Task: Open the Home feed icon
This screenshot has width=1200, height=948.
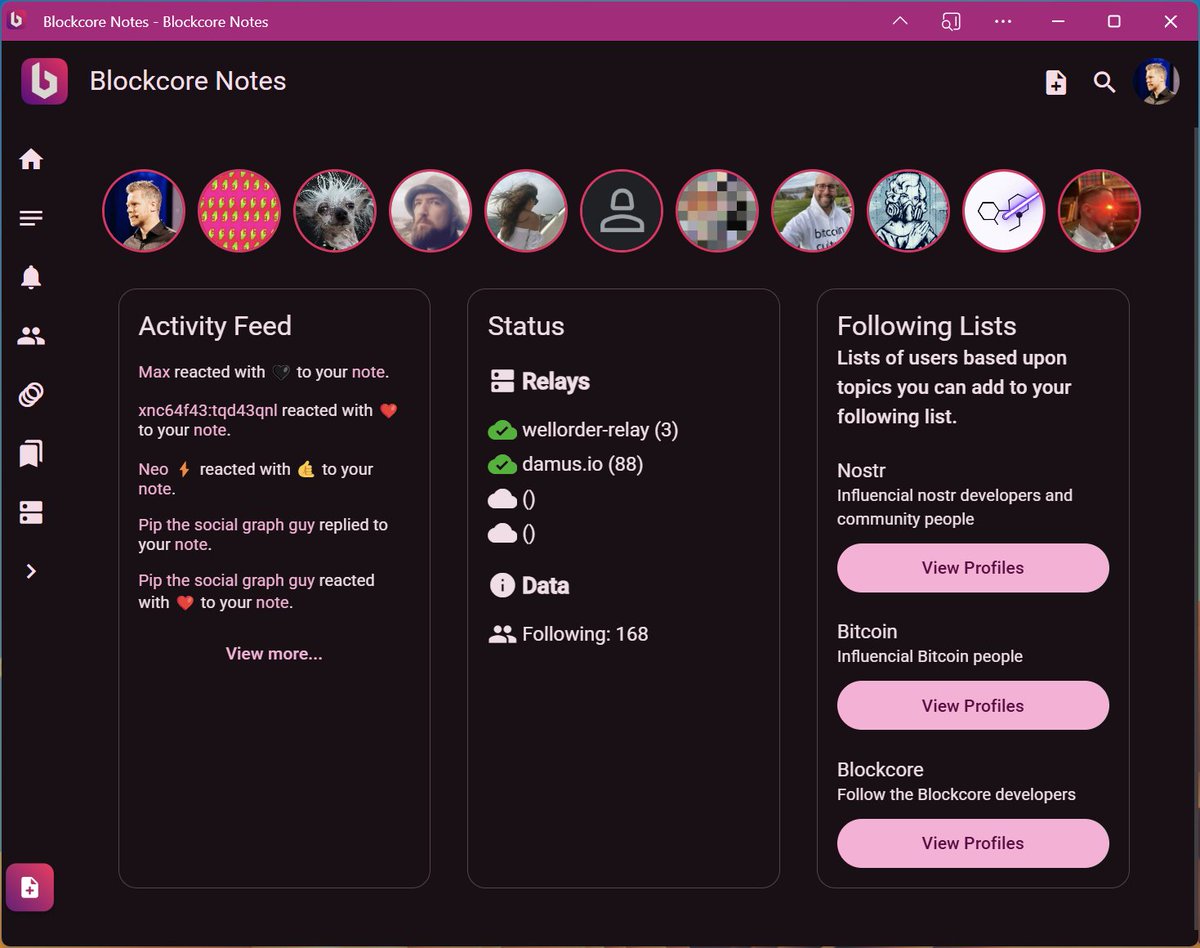Action: pos(30,158)
